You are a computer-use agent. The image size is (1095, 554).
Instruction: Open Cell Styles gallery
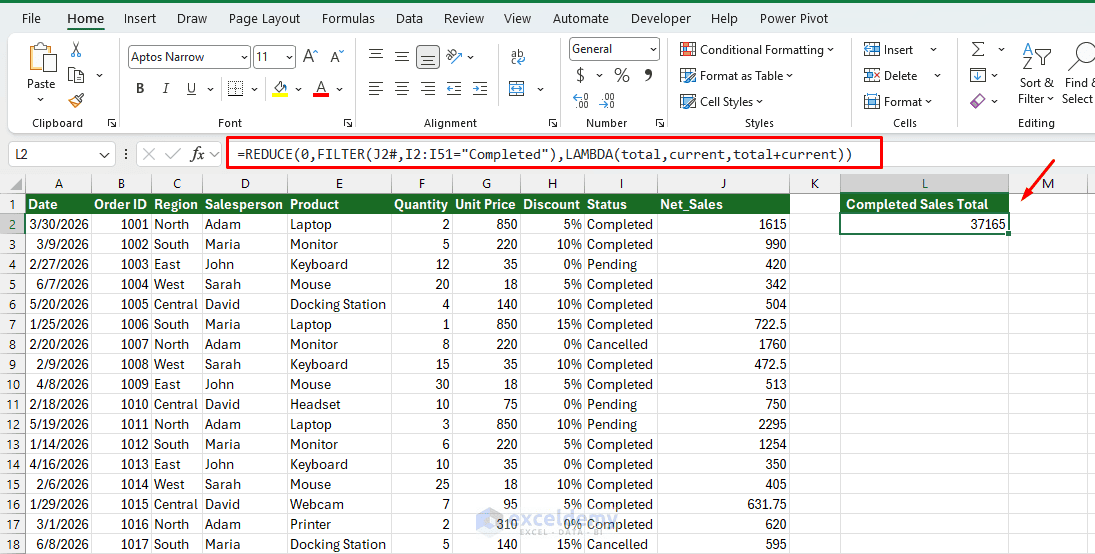(721, 101)
